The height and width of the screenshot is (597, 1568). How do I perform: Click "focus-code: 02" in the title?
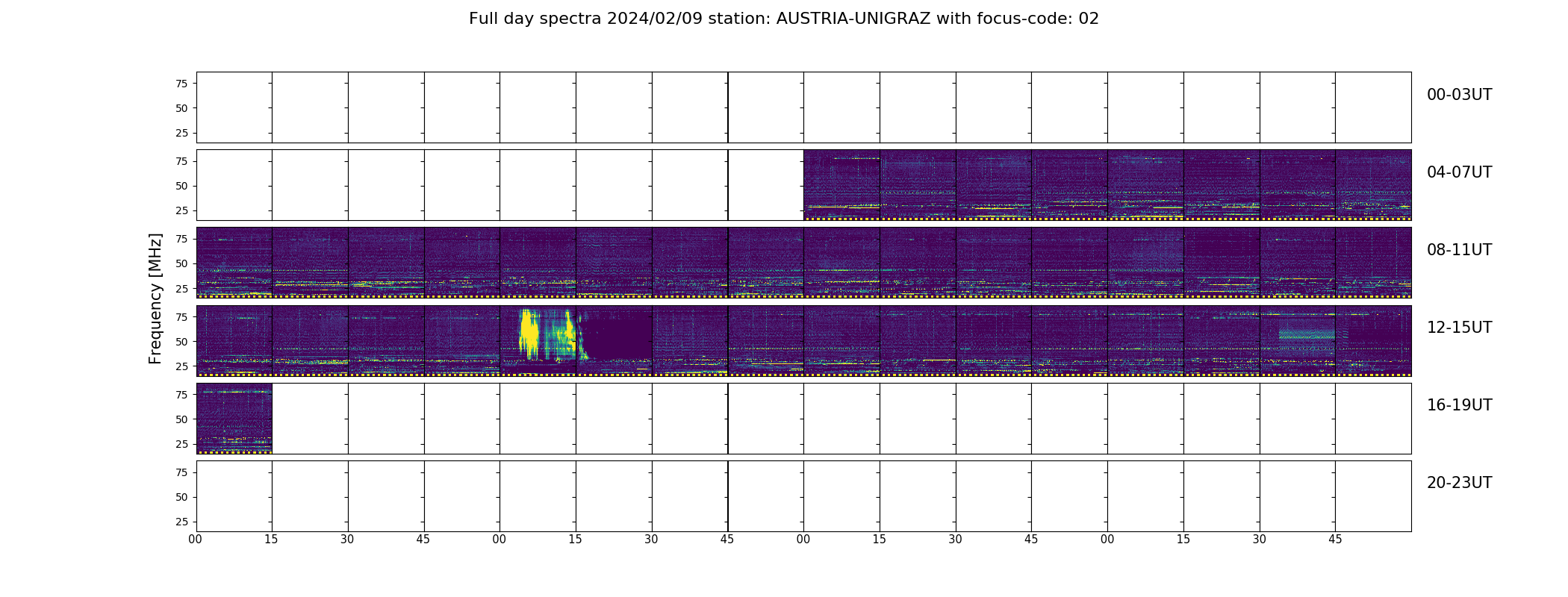tap(1037, 19)
